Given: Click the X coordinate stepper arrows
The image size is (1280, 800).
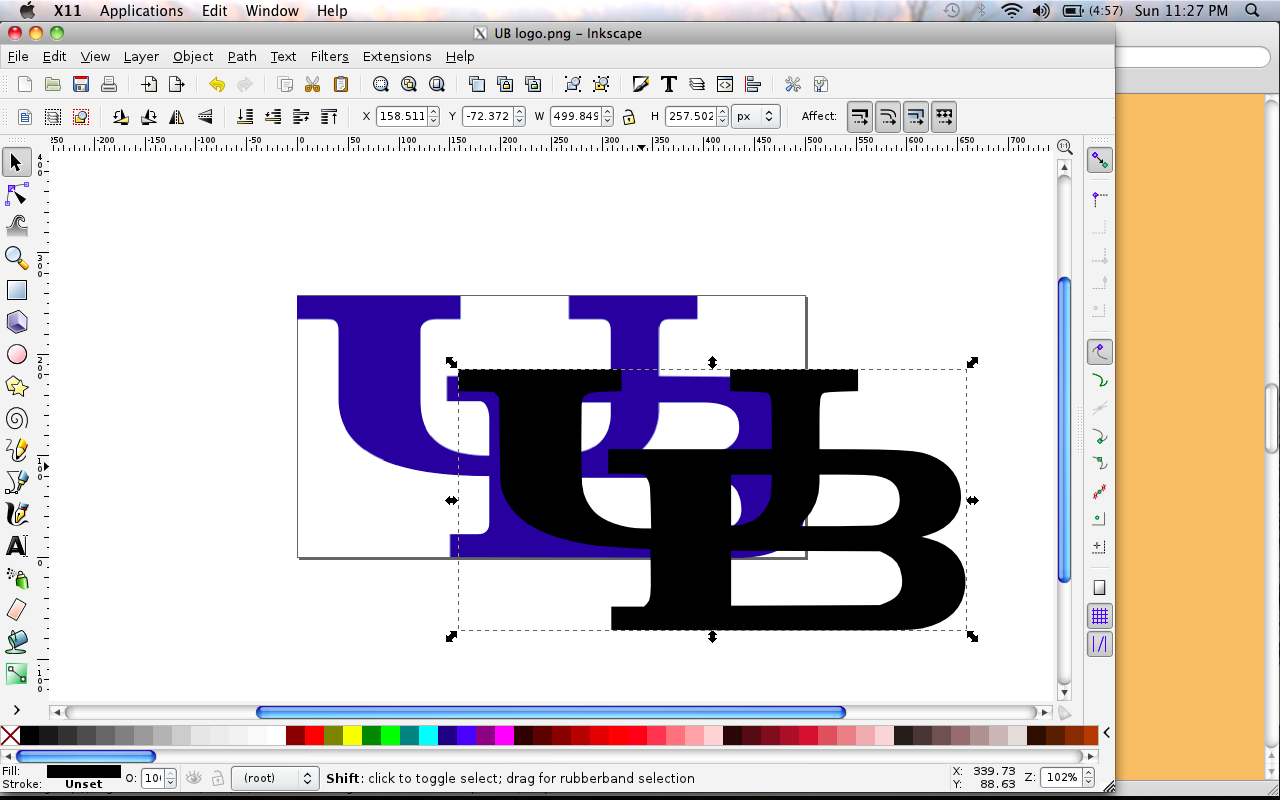Looking at the screenshot, I should (x=434, y=116).
